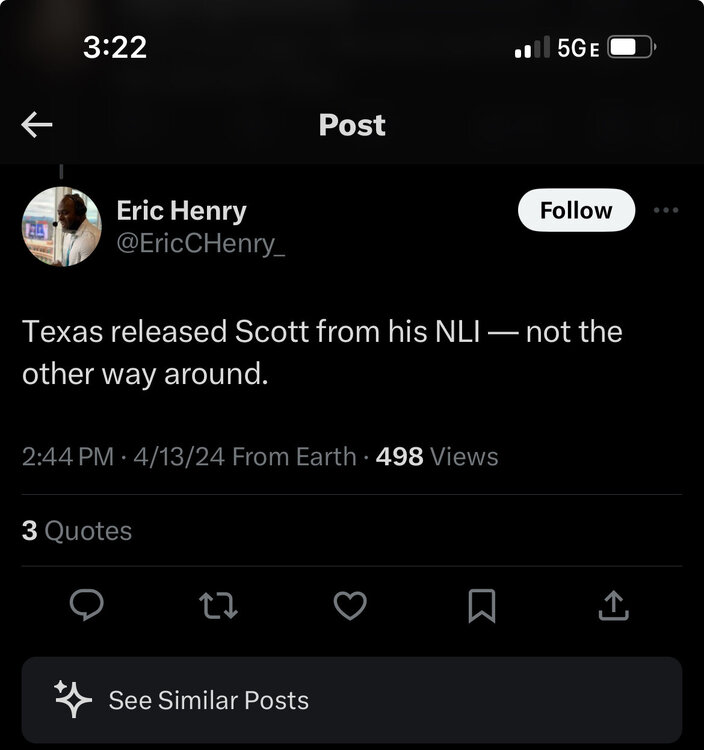The height and width of the screenshot is (750, 704).
Task: Follow Eric Henry
Action: pyautogui.click(x=575, y=210)
